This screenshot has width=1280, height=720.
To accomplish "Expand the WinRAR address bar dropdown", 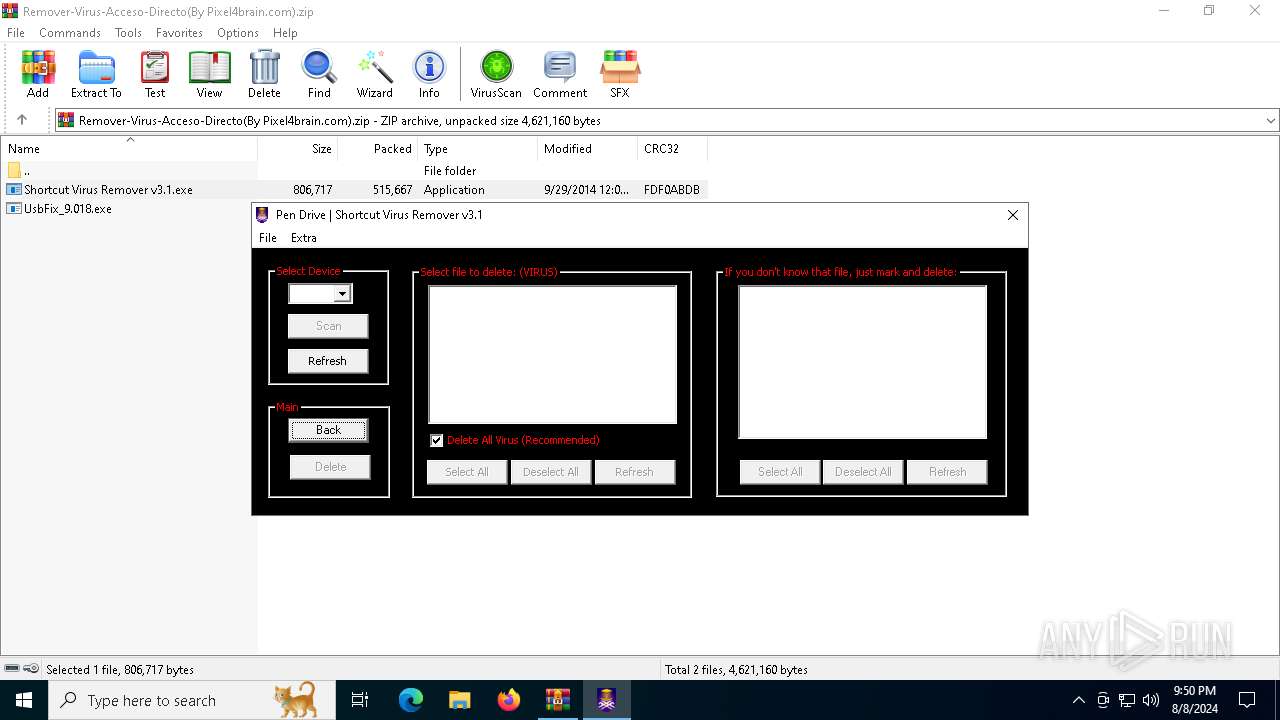I will pos(1271,120).
